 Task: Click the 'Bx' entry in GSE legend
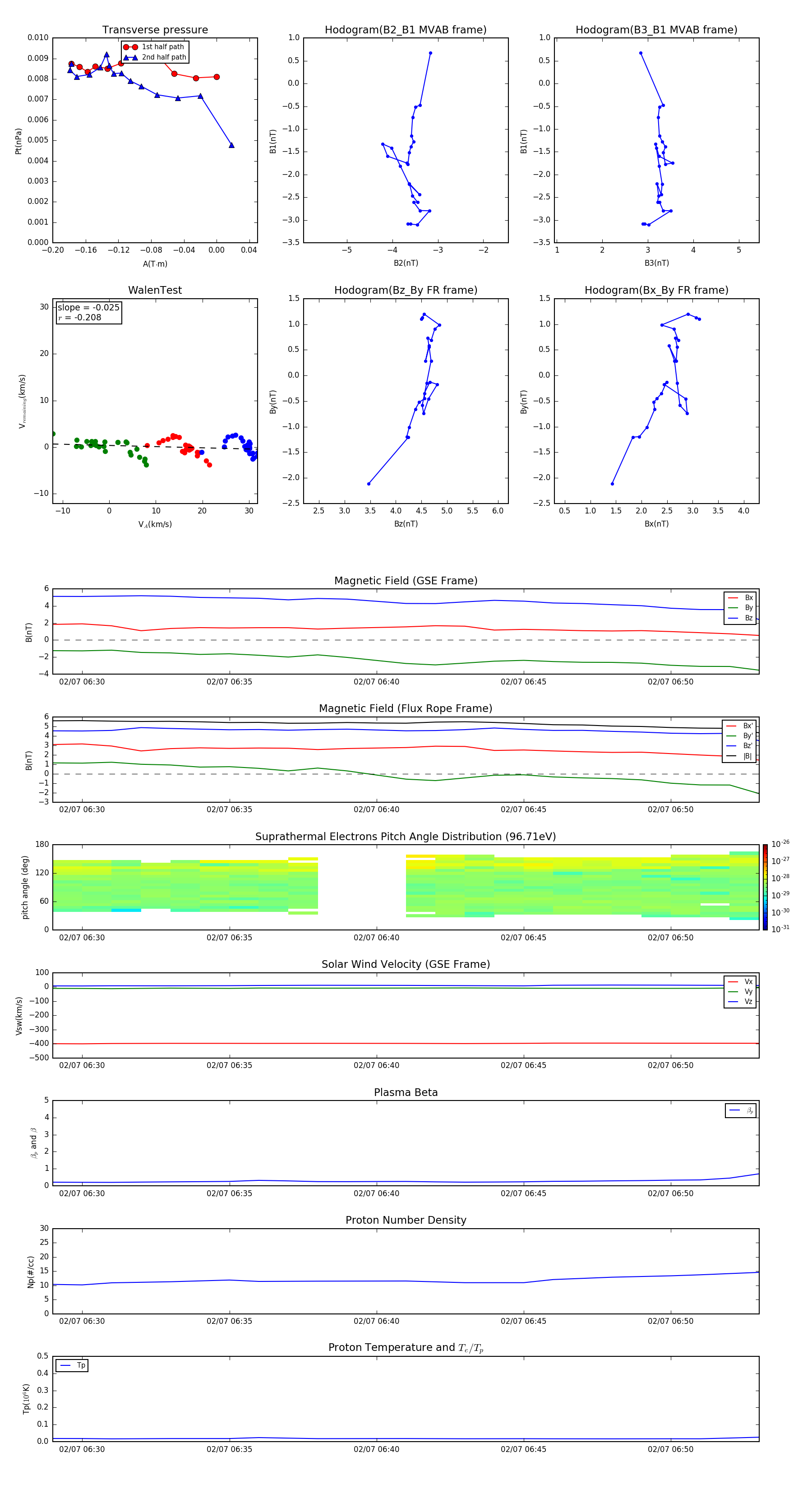pos(741,598)
